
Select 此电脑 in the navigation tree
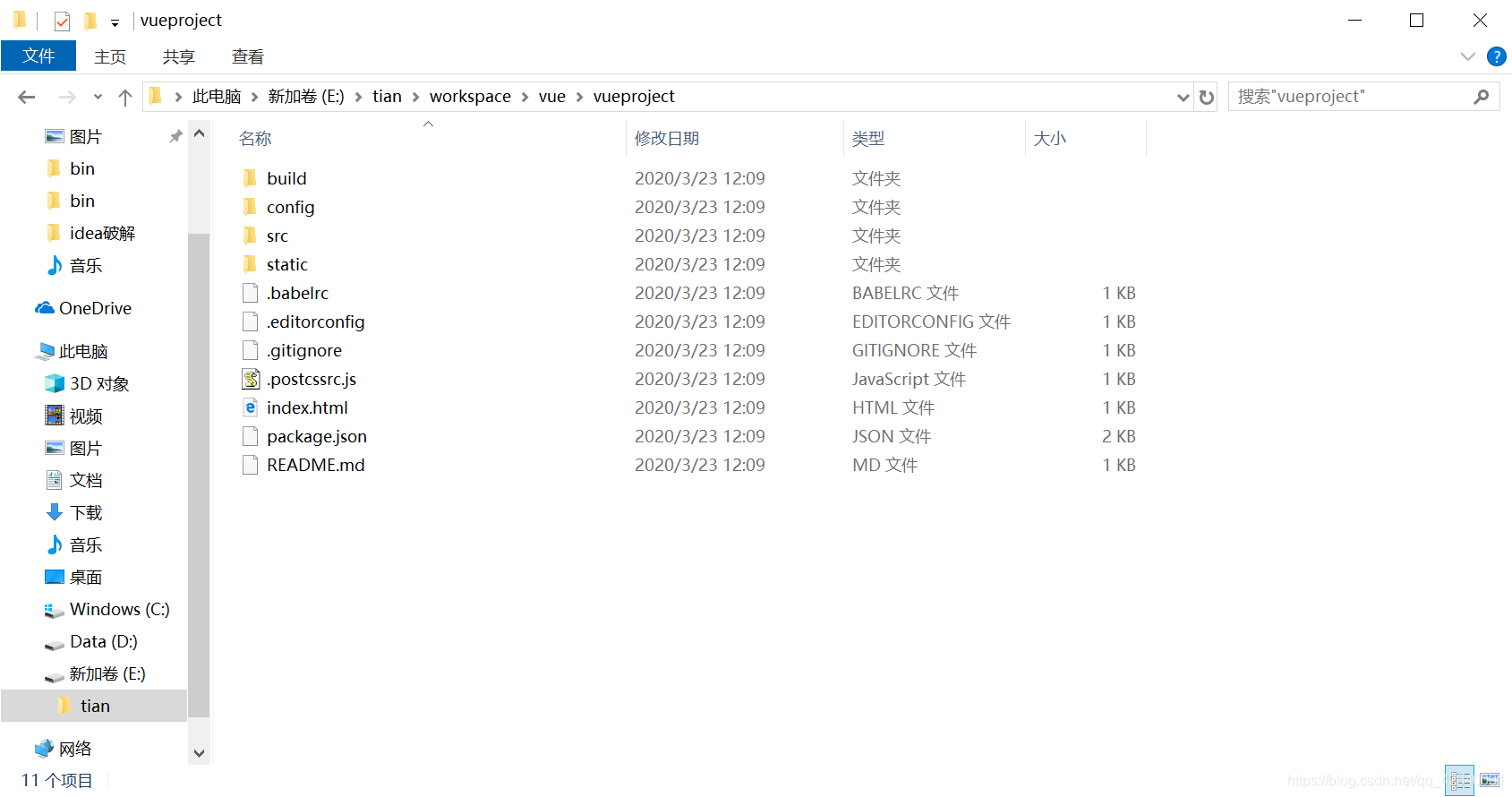[83, 351]
